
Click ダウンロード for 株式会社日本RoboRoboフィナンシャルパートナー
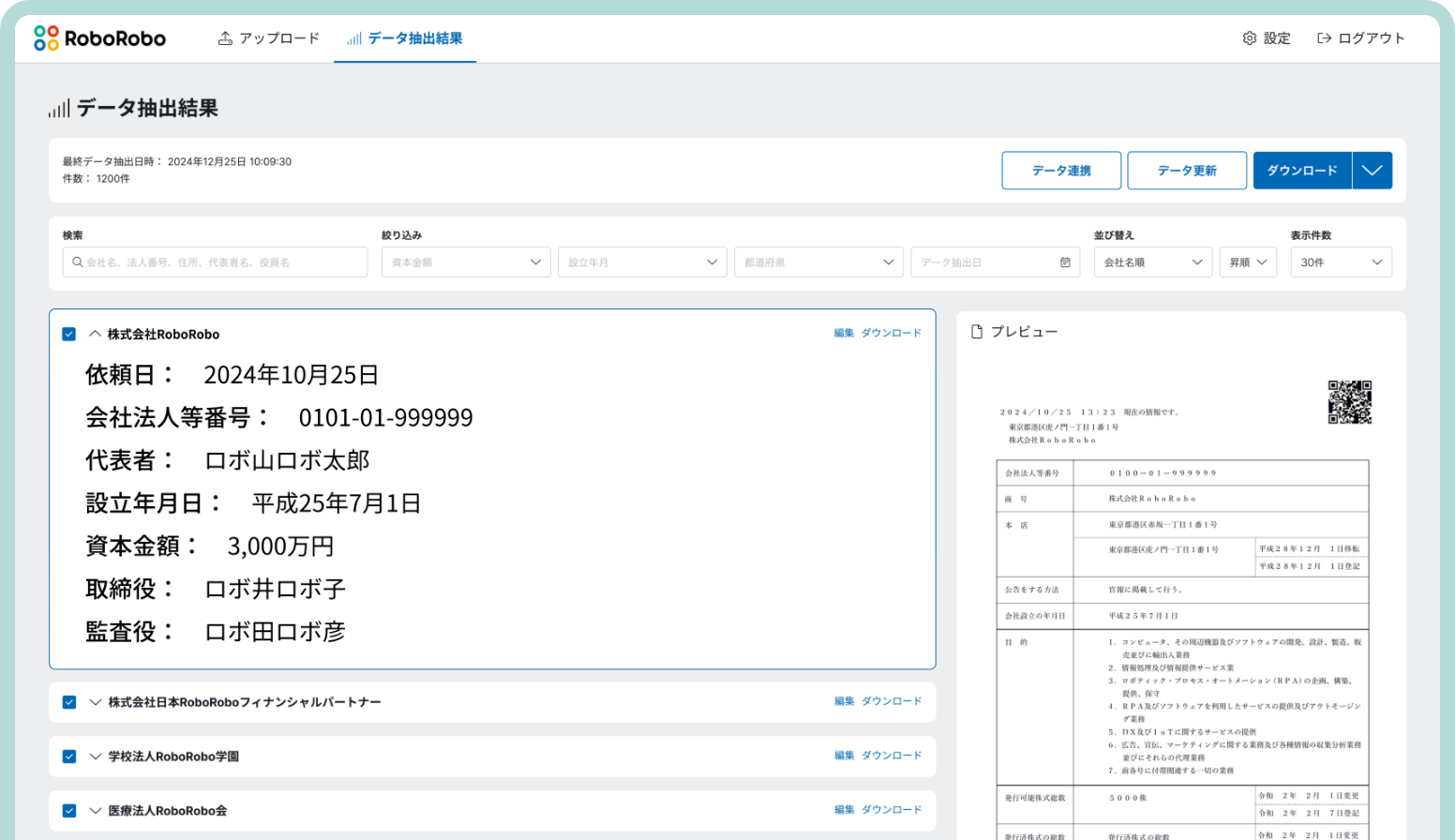[892, 701]
